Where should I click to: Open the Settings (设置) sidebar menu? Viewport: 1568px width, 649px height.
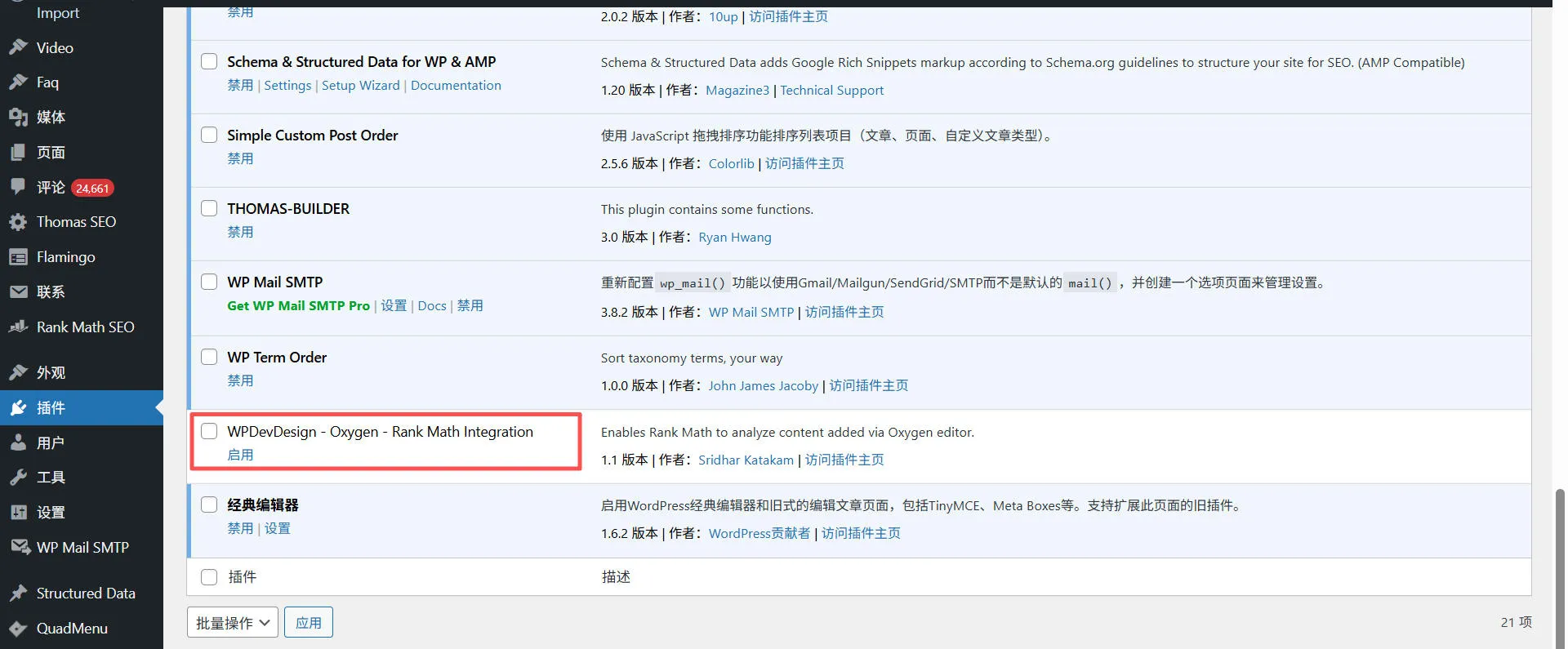[51, 513]
